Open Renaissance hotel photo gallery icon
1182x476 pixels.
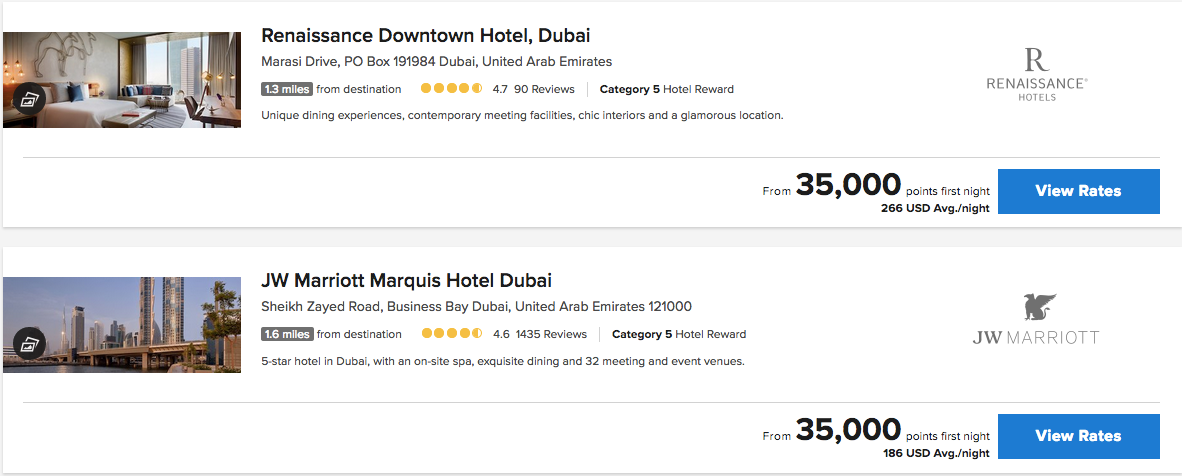click(27, 98)
